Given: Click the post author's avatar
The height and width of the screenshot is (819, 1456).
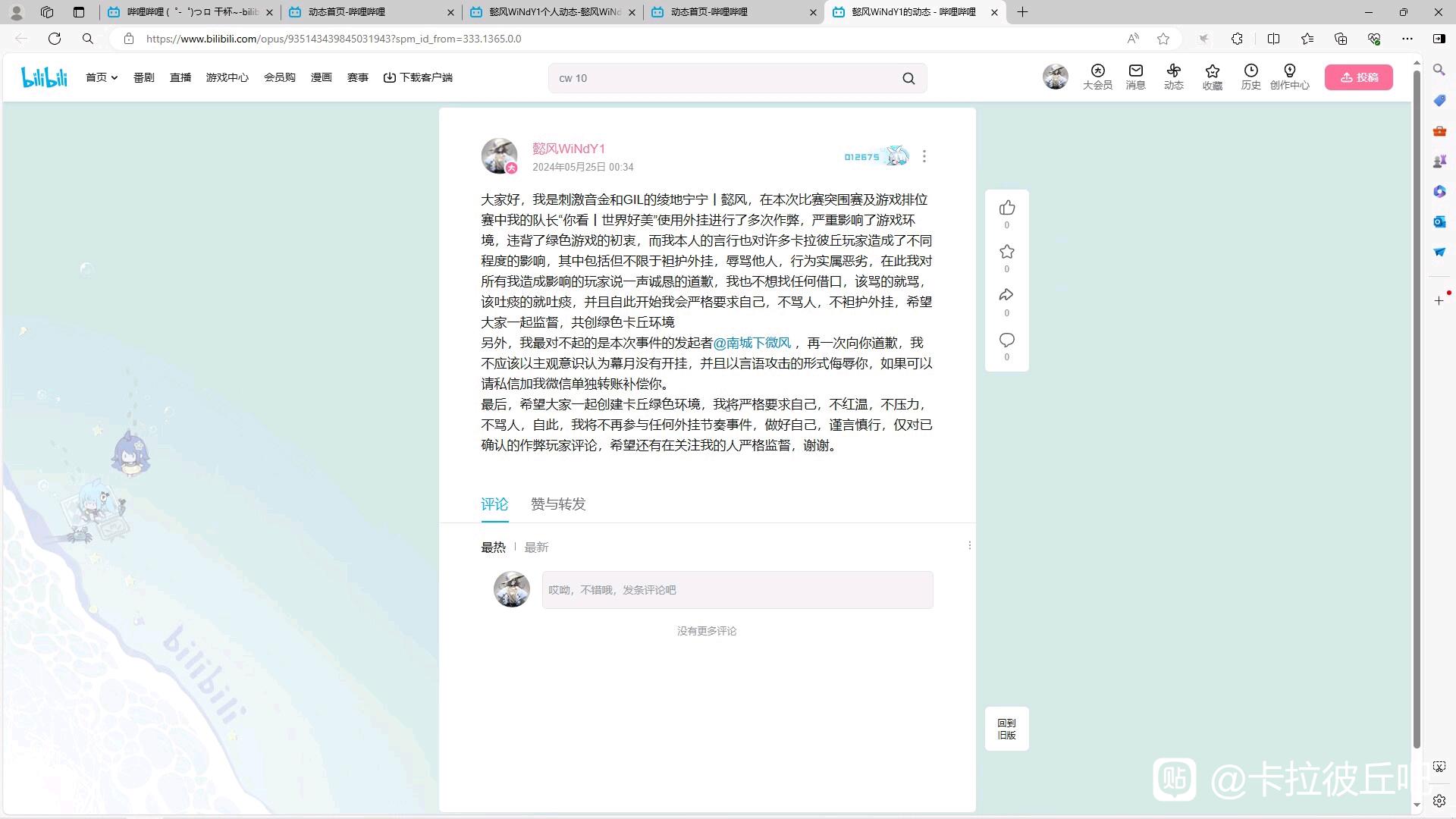Looking at the screenshot, I should (499, 156).
